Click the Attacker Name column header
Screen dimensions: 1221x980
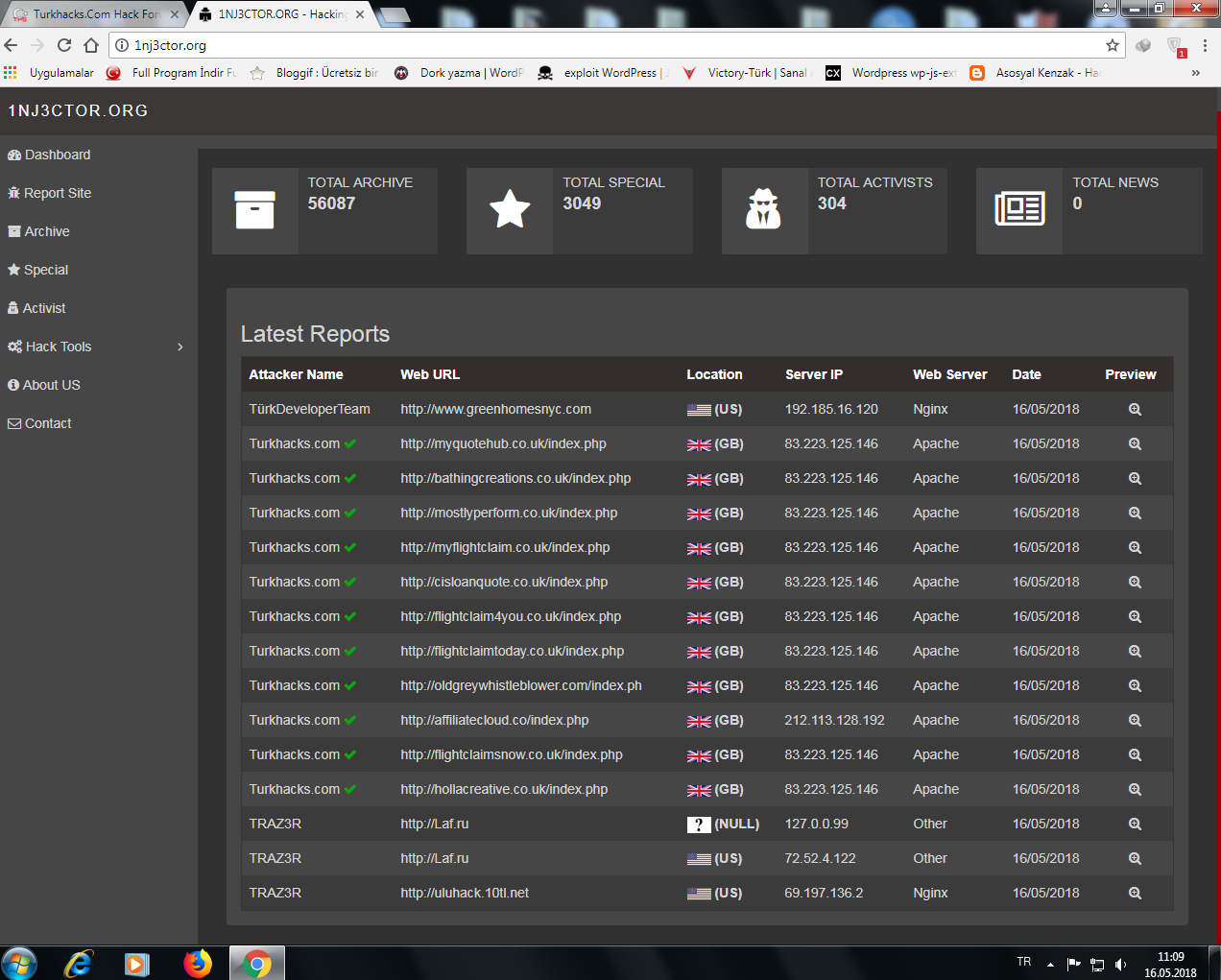(x=296, y=374)
